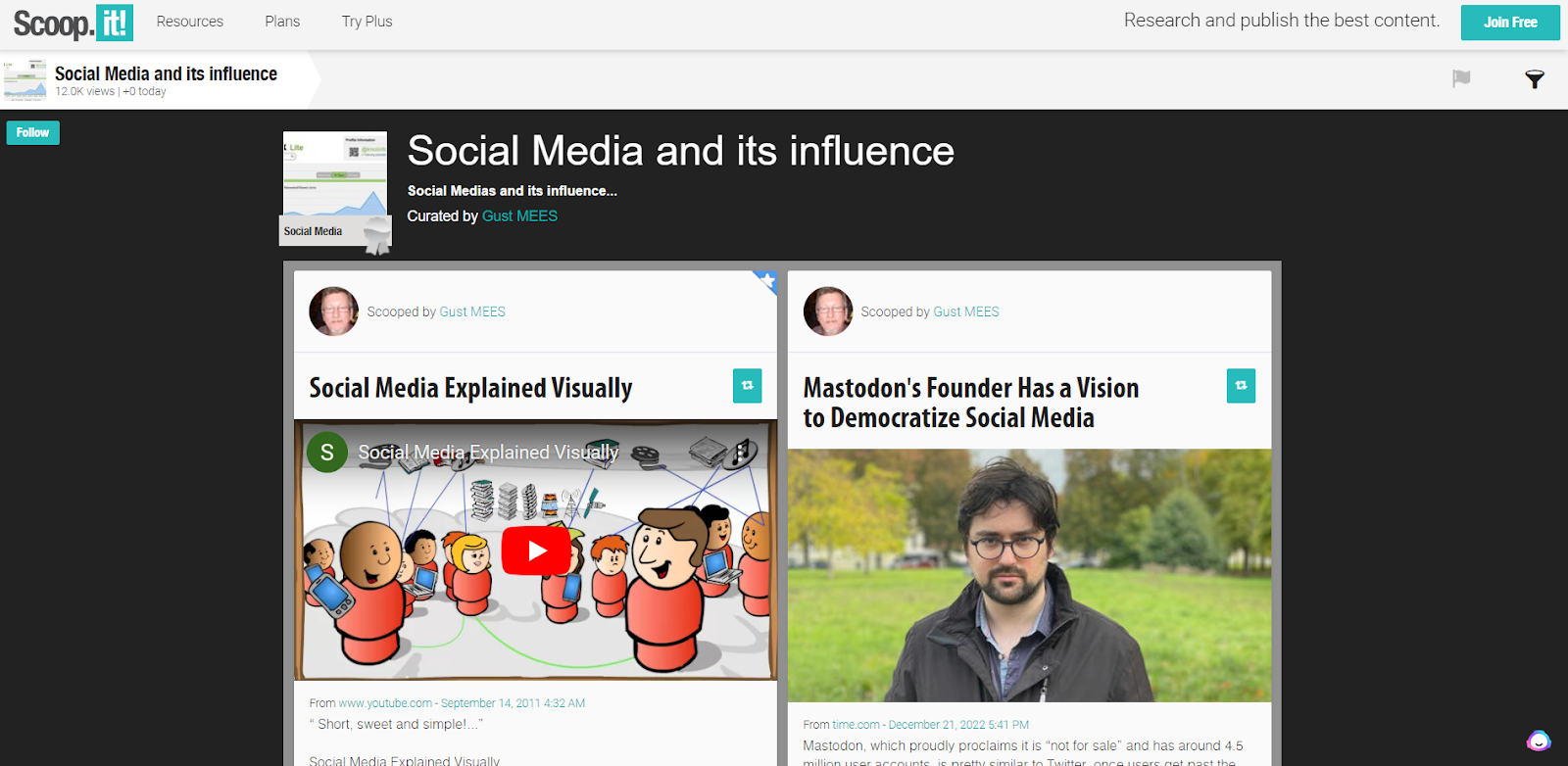Open the Resources menu

coord(190,22)
